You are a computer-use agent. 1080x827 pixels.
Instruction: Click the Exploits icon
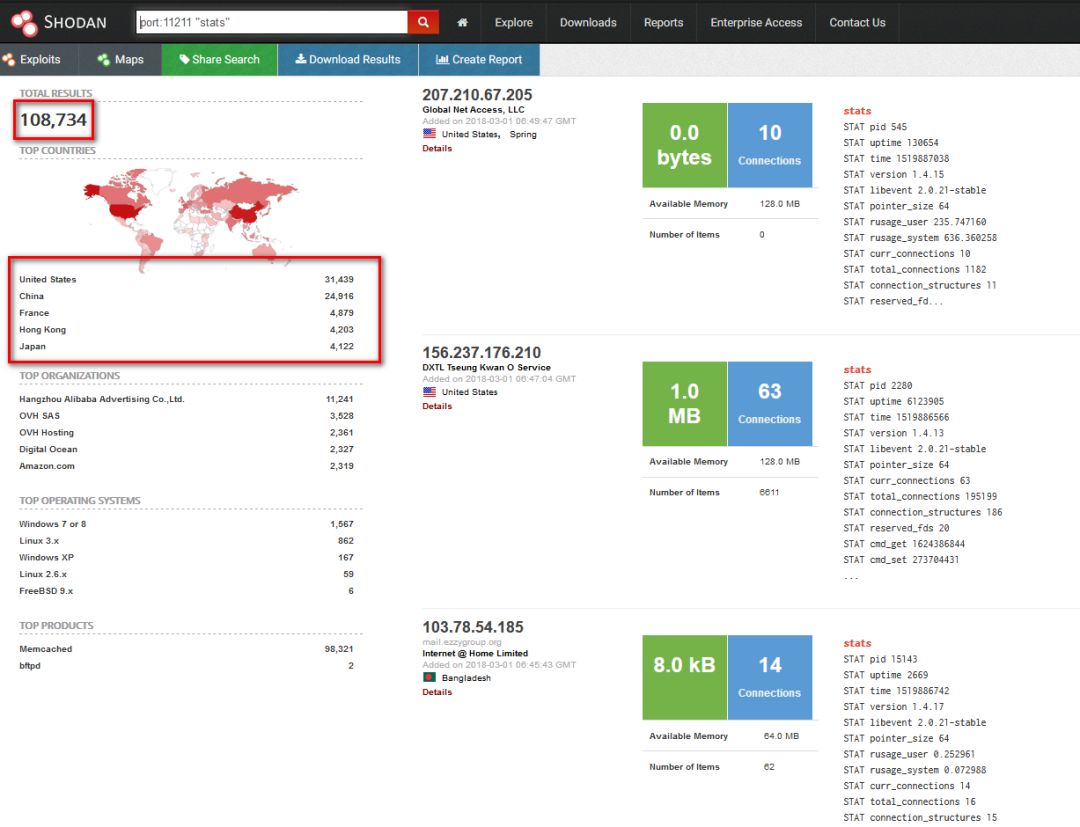(9, 60)
